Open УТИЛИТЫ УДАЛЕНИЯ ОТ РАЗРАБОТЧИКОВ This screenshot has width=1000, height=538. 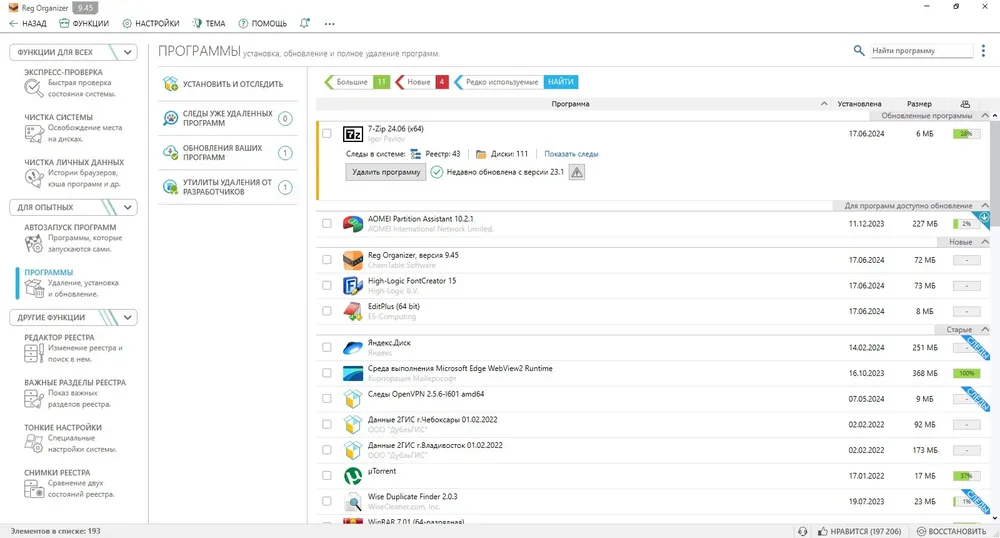tap(228, 187)
